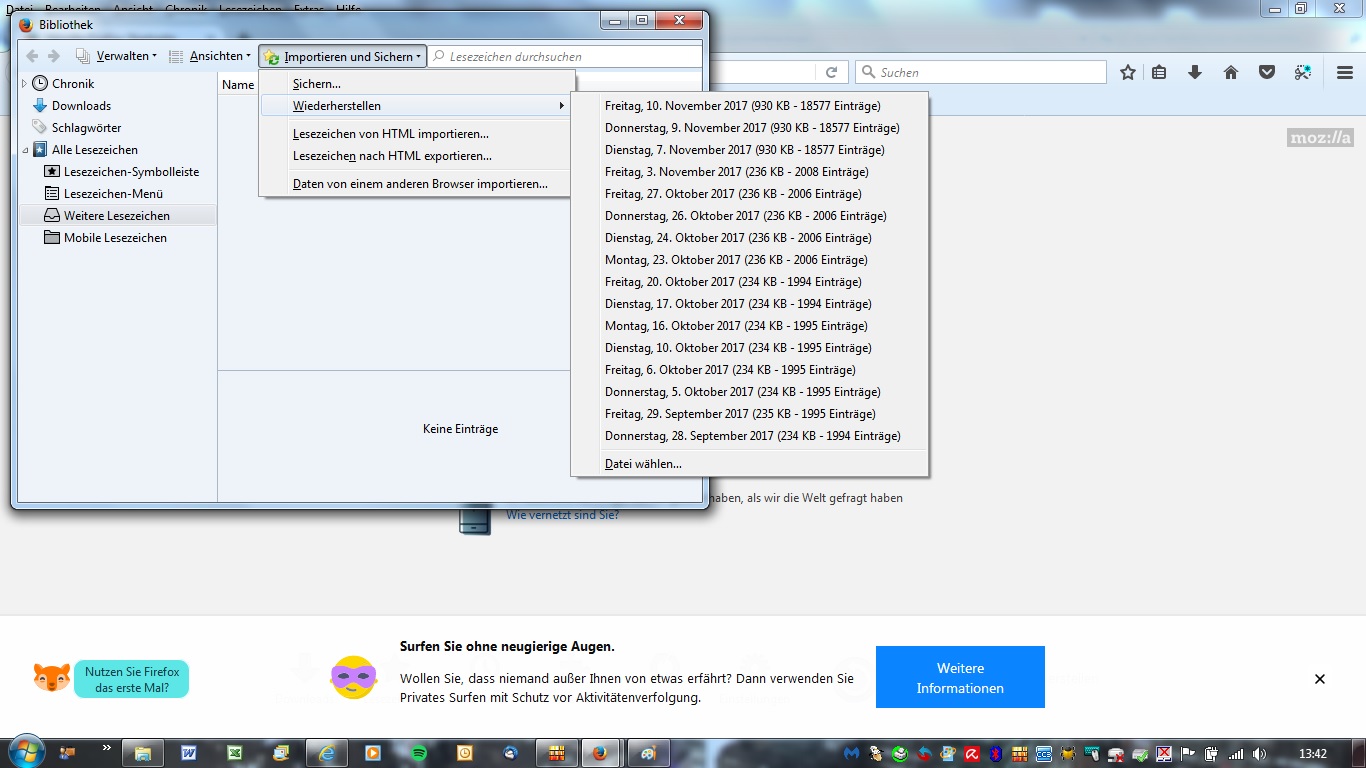This screenshot has width=1366, height=768.
Task: Expand the Chronik tree node
Action: click(25, 84)
